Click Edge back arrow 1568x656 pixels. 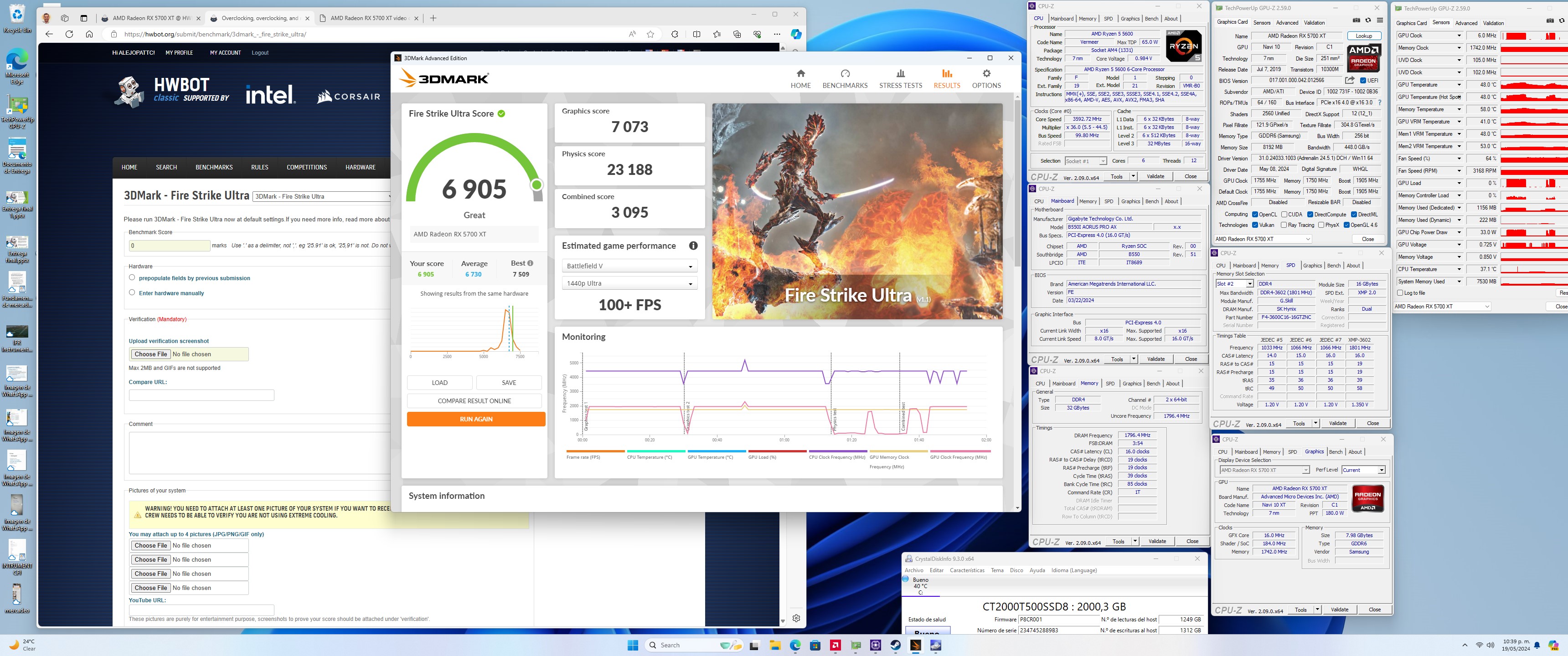point(49,34)
